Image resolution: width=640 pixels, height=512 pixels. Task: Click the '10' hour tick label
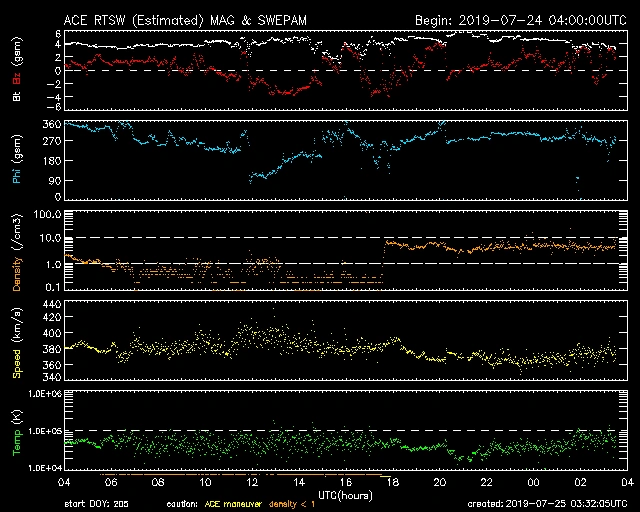pos(205,483)
